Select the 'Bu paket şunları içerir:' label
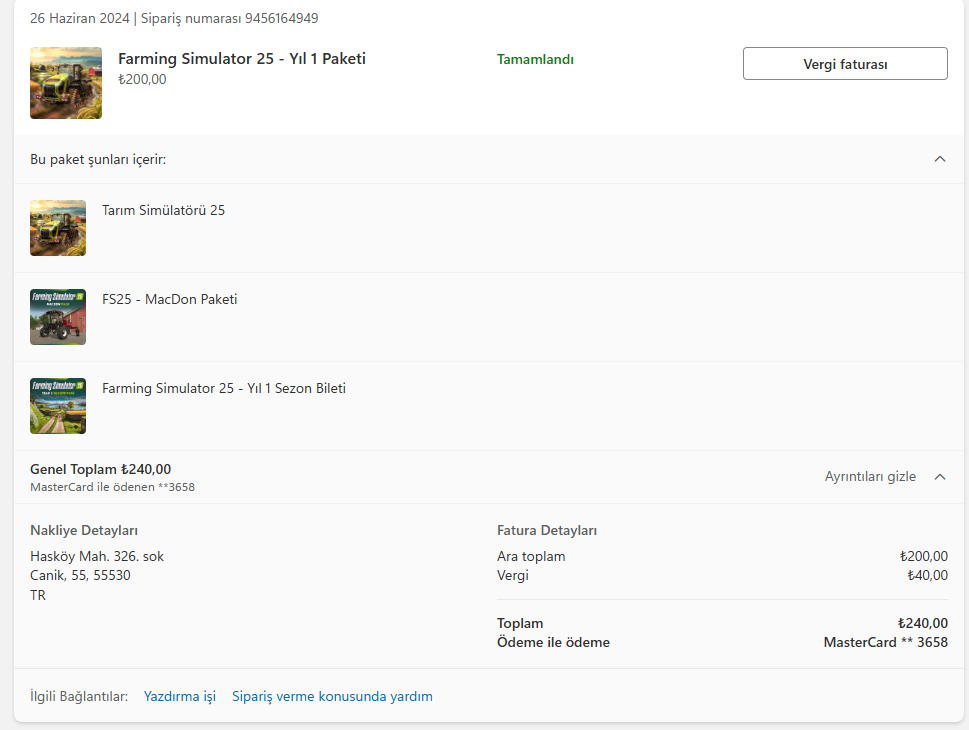The image size is (969, 730). [98, 159]
